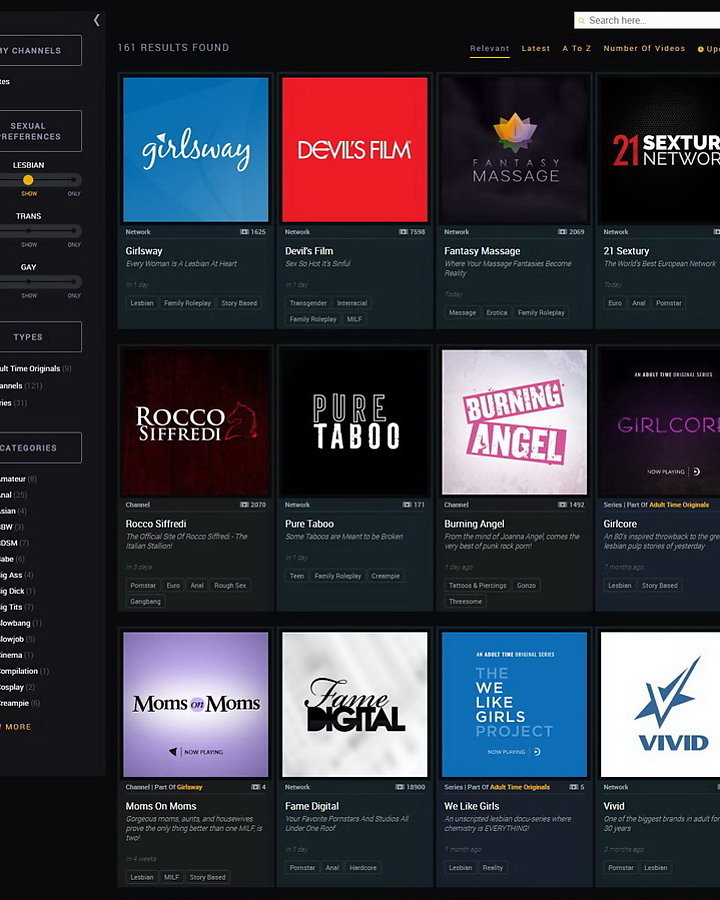The width and height of the screenshot is (720, 900).
Task: Sort results by A to Z
Action: click(x=577, y=48)
